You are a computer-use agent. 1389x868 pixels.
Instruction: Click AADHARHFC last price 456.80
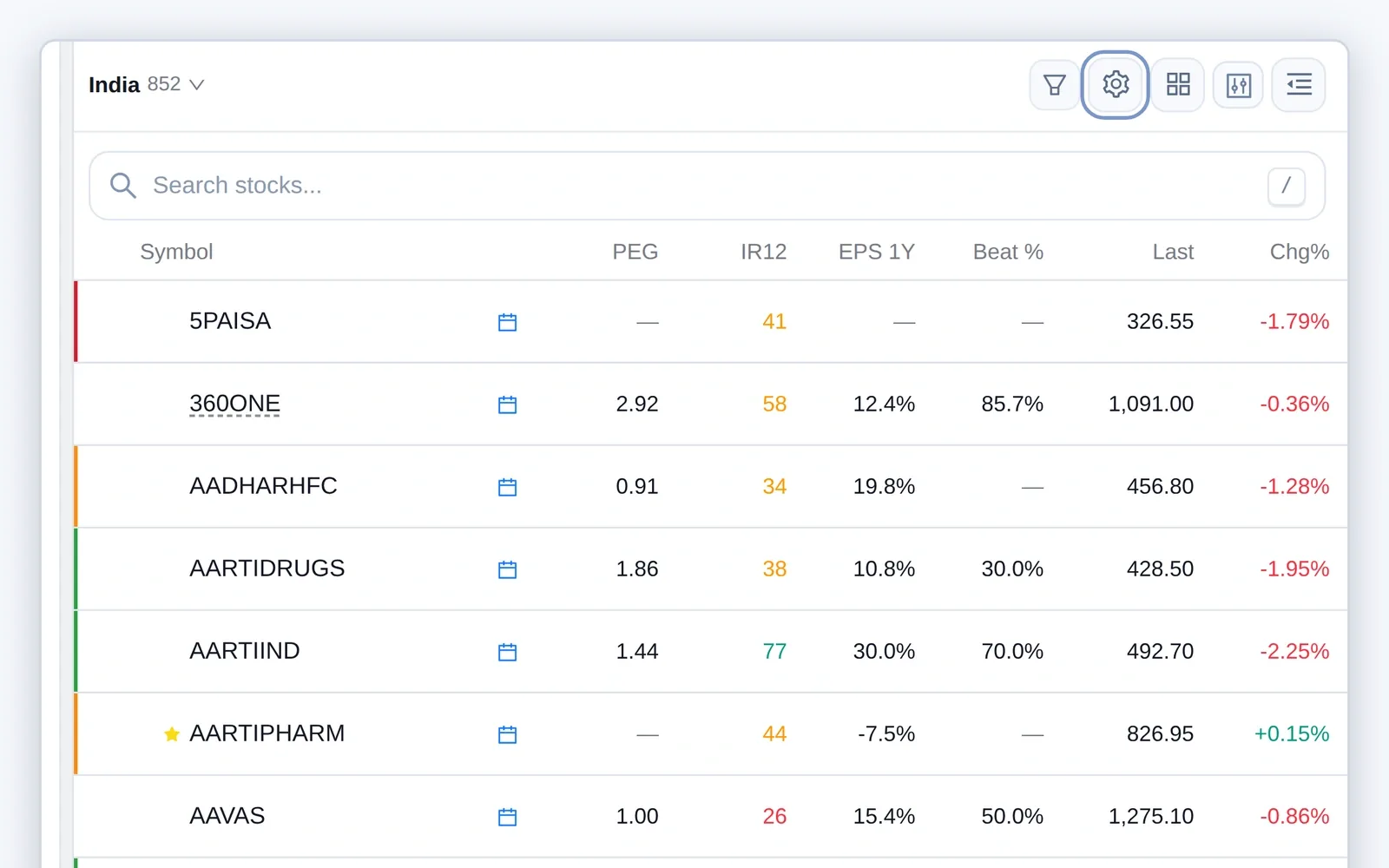(1160, 487)
